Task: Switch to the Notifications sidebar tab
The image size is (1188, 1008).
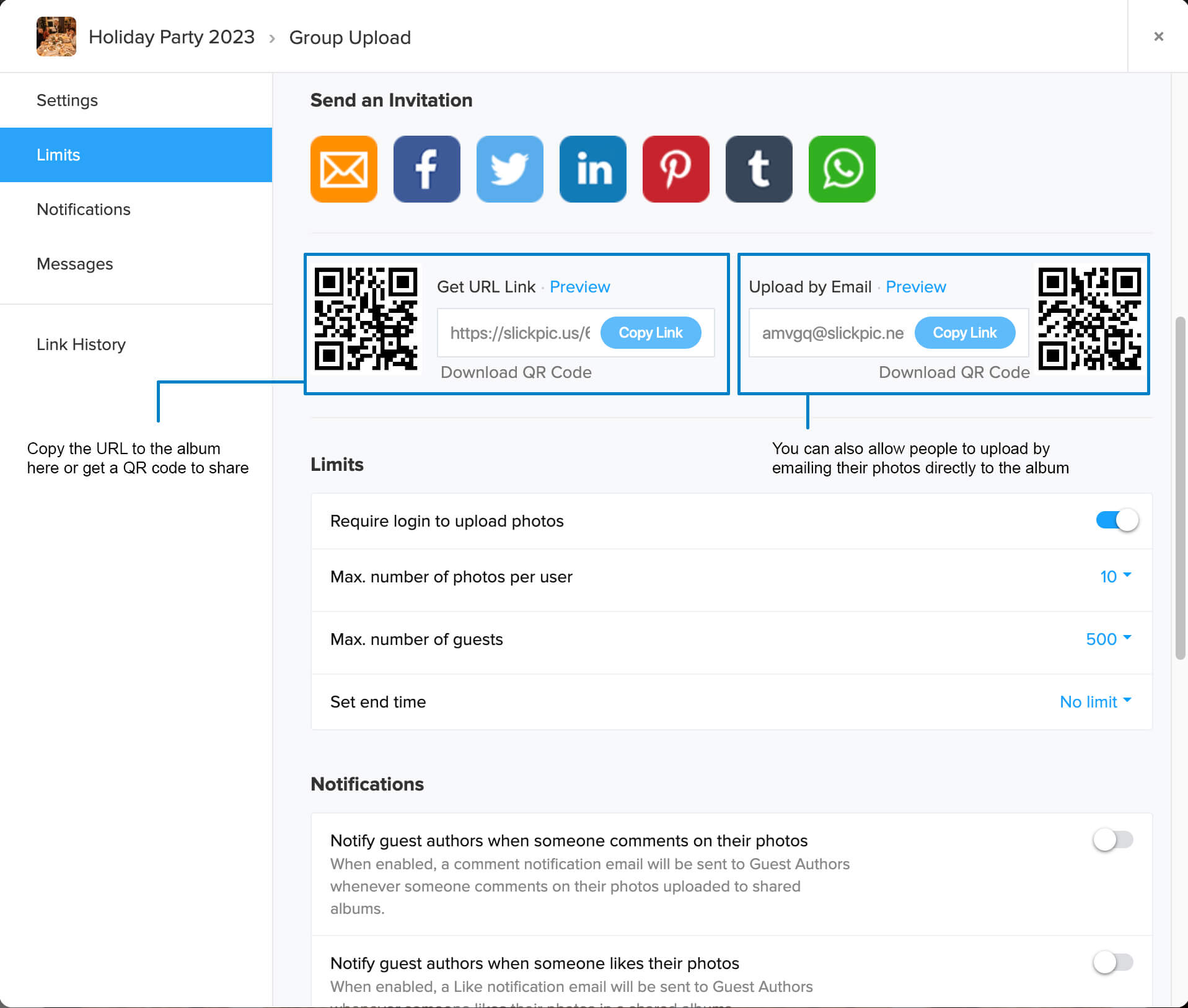Action: coord(84,209)
